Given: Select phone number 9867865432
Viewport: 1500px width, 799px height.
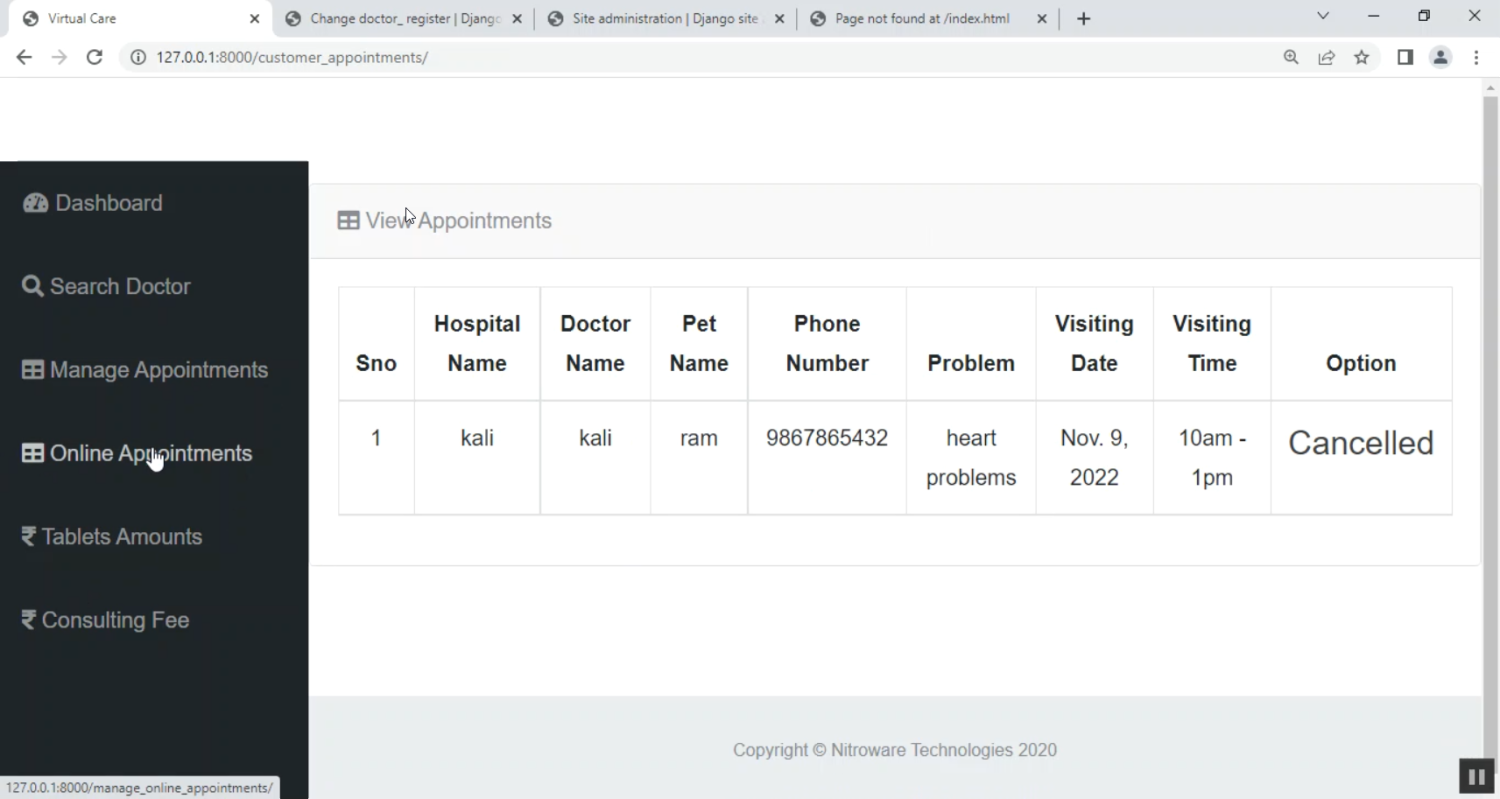Looking at the screenshot, I should pyautogui.click(x=827, y=438).
